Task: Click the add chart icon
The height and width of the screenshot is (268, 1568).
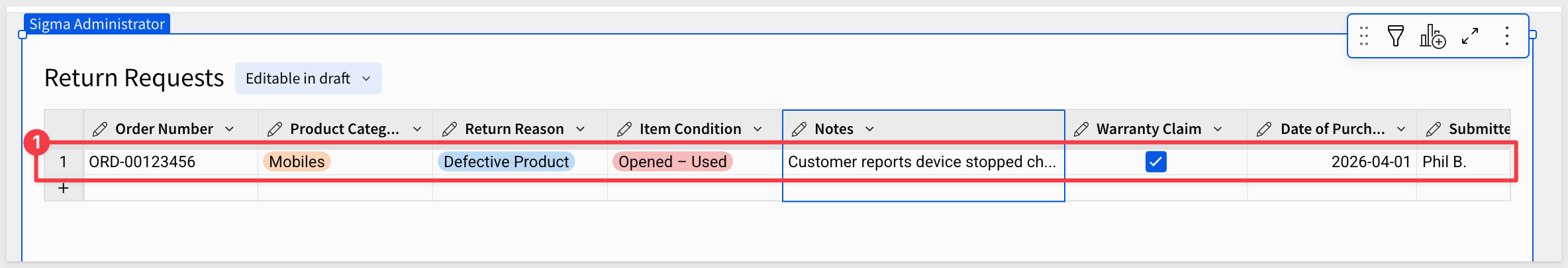Action: coord(1432,36)
